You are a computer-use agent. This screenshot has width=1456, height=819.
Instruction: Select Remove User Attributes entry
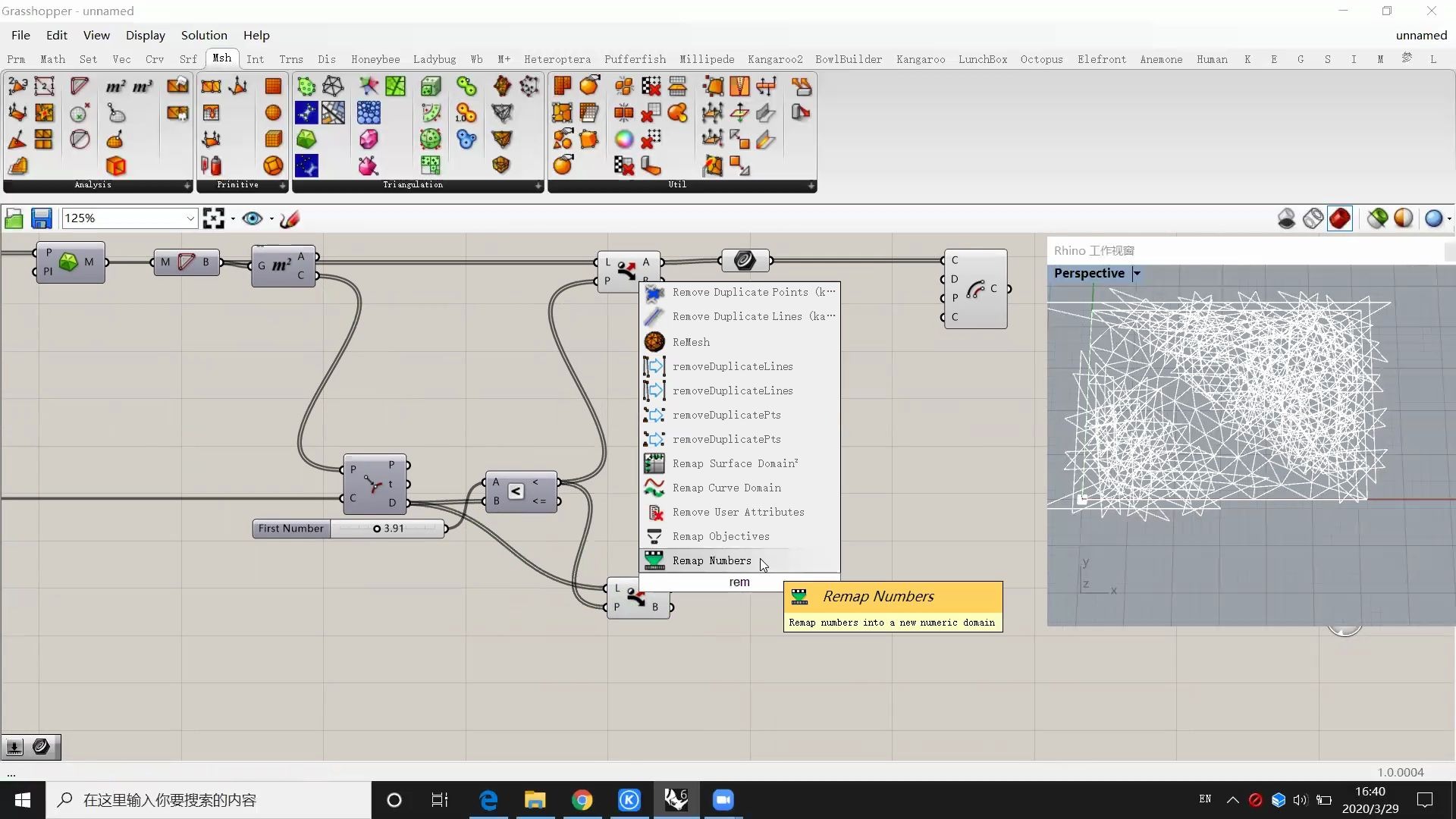(738, 512)
